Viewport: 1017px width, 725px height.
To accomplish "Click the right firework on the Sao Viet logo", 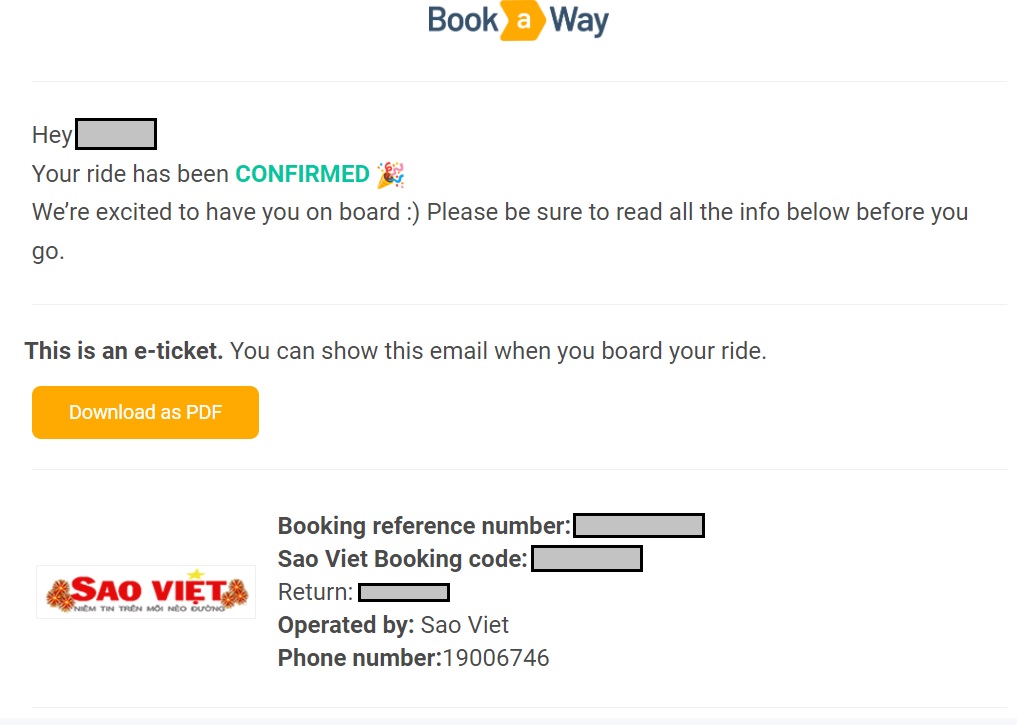I will click(x=234, y=594).
